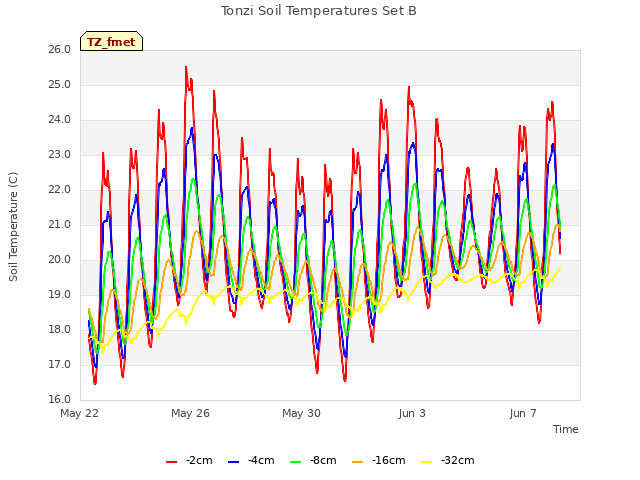Click the 26.0 y-axis tick value

coord(60,49)
